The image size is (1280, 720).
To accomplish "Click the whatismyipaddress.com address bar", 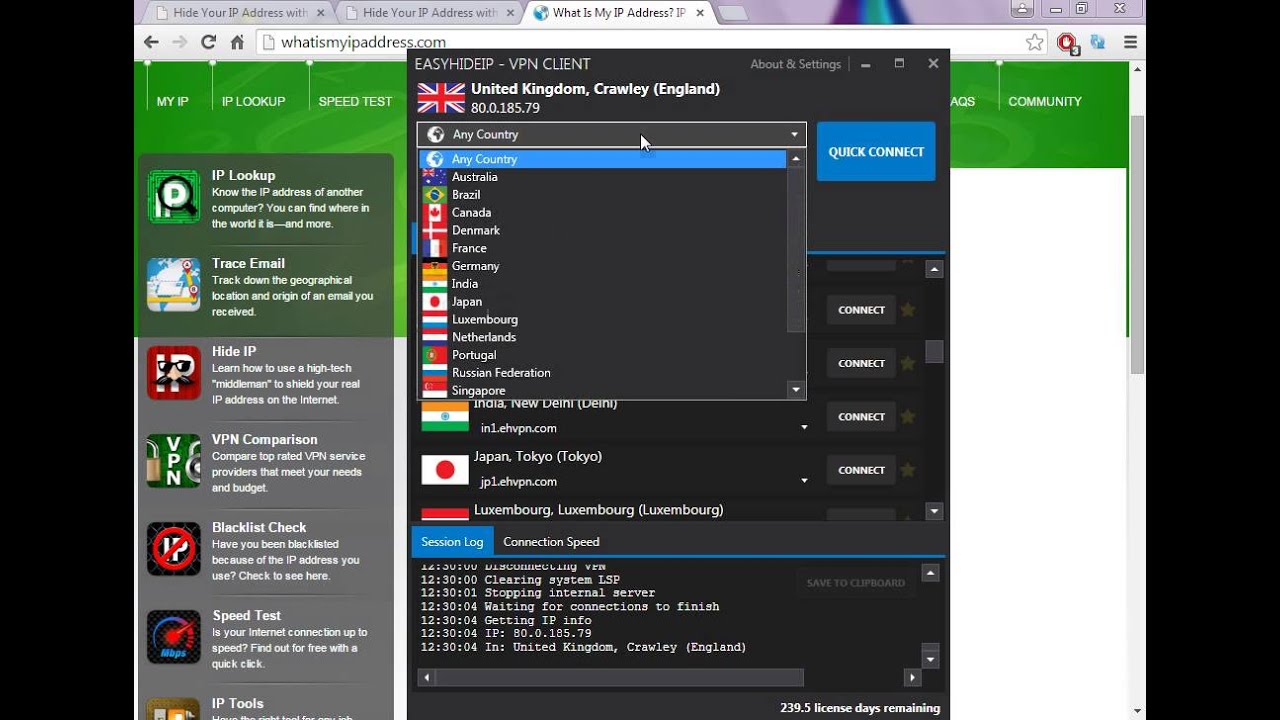I will point(640,42).
